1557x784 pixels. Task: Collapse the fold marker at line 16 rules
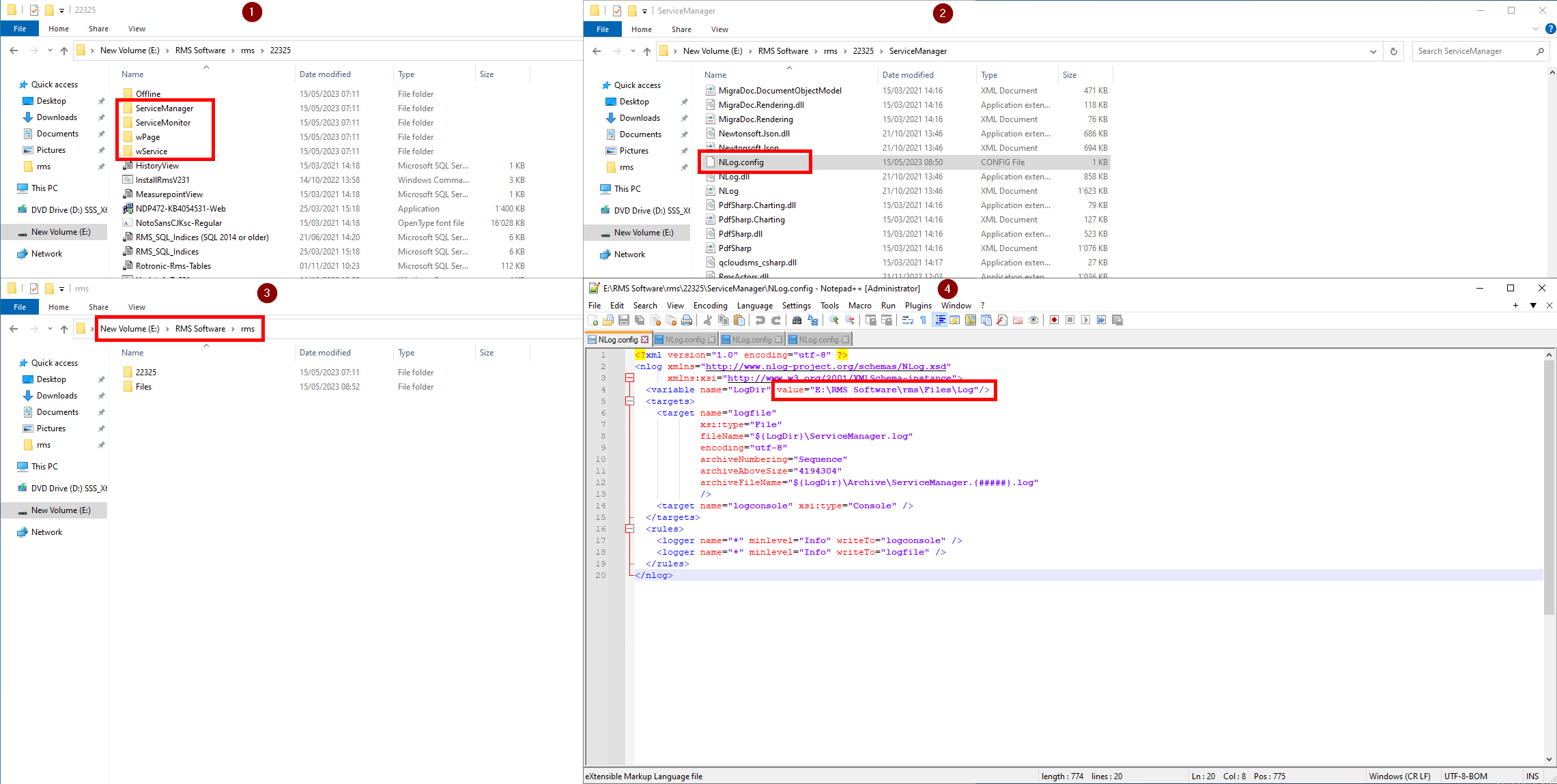(629, 529)
